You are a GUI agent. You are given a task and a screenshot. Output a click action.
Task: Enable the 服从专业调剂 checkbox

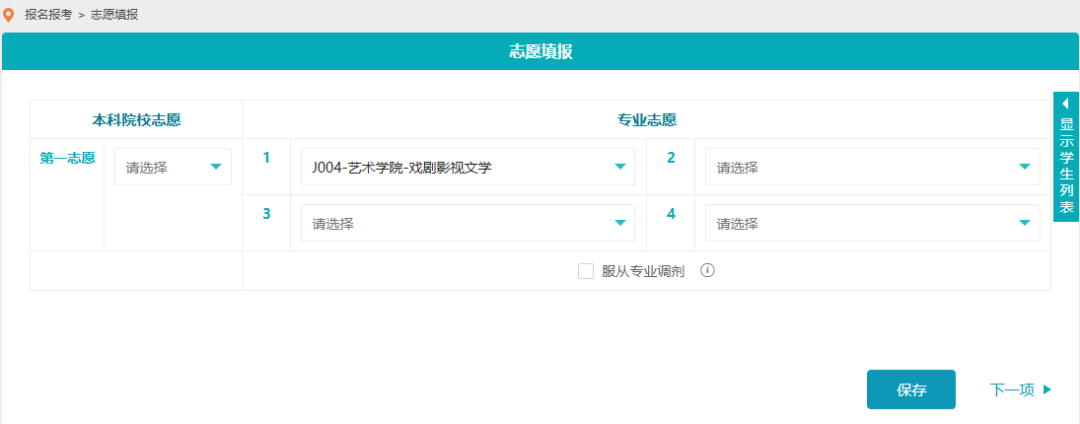pyautogui.click(x=586, y=271)
